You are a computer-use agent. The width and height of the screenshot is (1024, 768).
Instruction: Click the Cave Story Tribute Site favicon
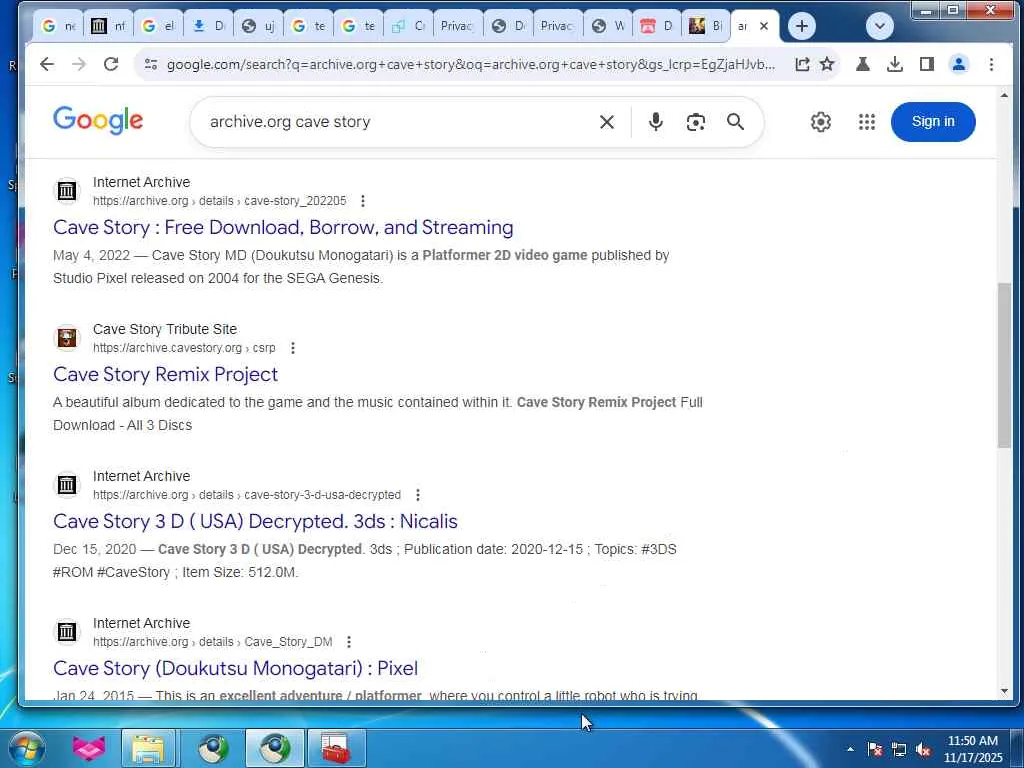click(x=67, y=338)
